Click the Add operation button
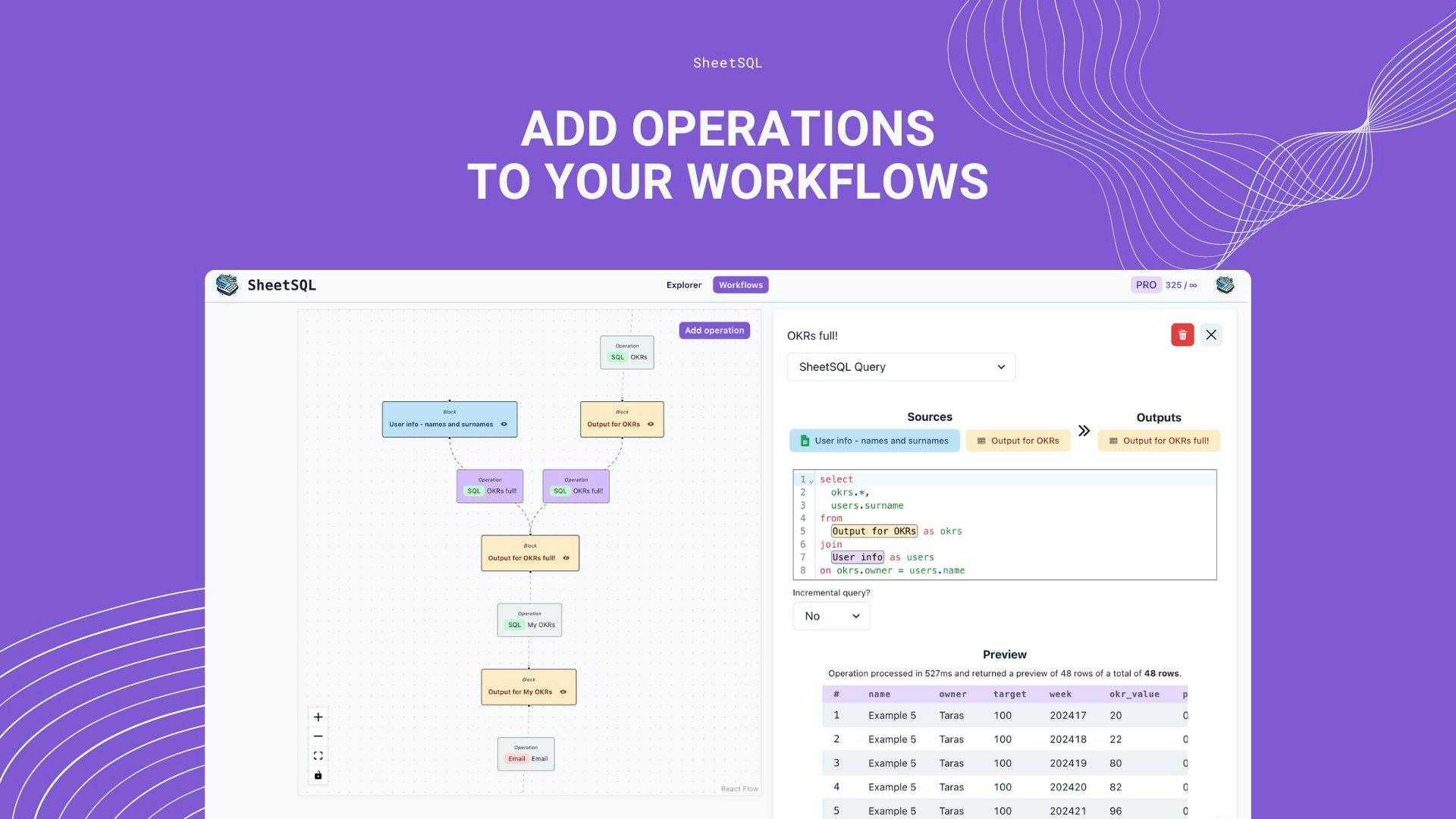 (714, 331)
